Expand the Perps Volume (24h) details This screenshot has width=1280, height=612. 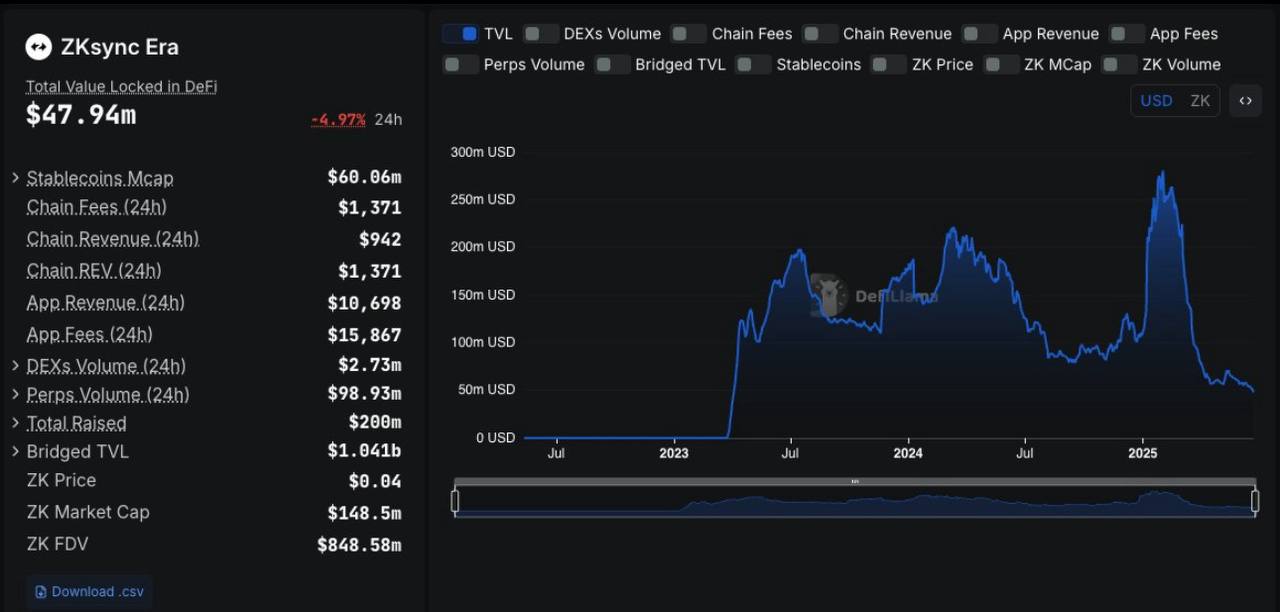point(15,394)
